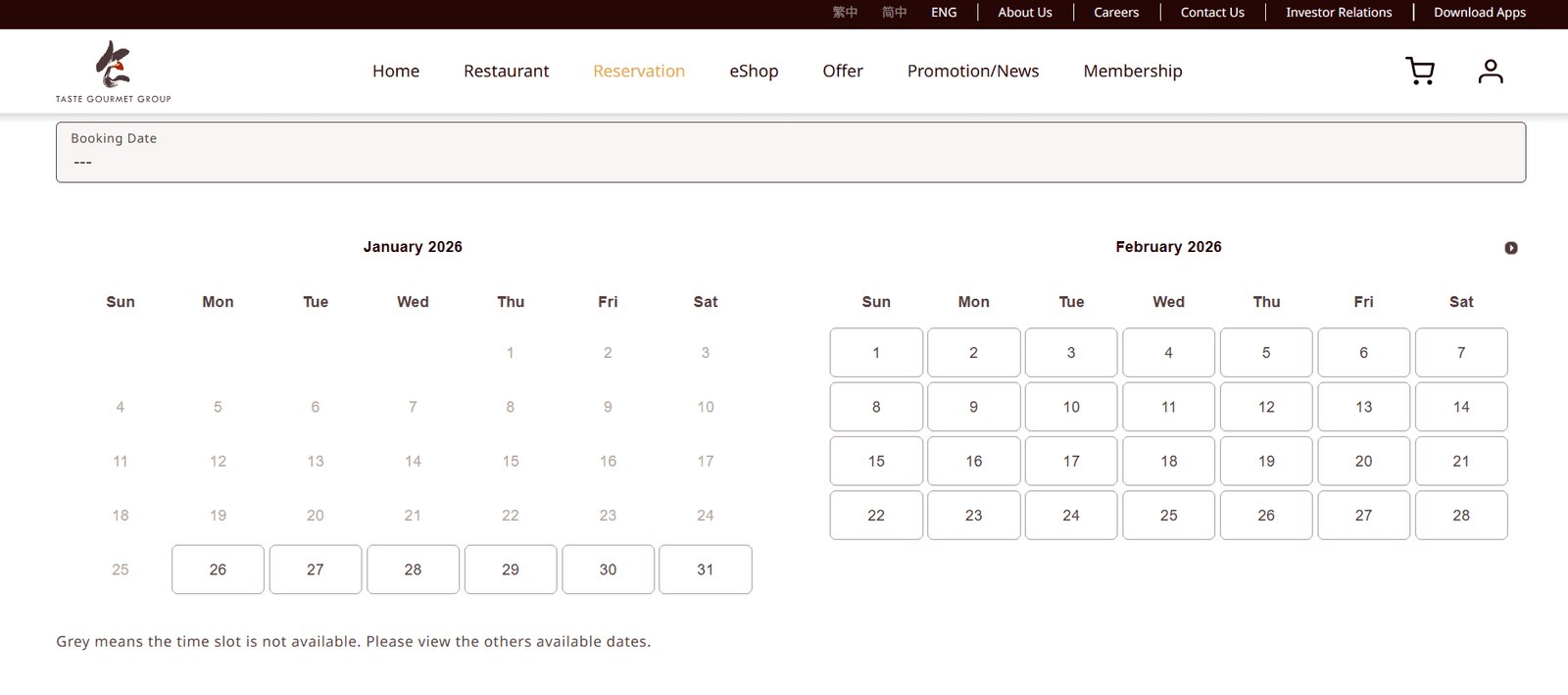Open the Download Apps link
Image resolution: width=1568 pixels, height=695 pixels.
1479,13
